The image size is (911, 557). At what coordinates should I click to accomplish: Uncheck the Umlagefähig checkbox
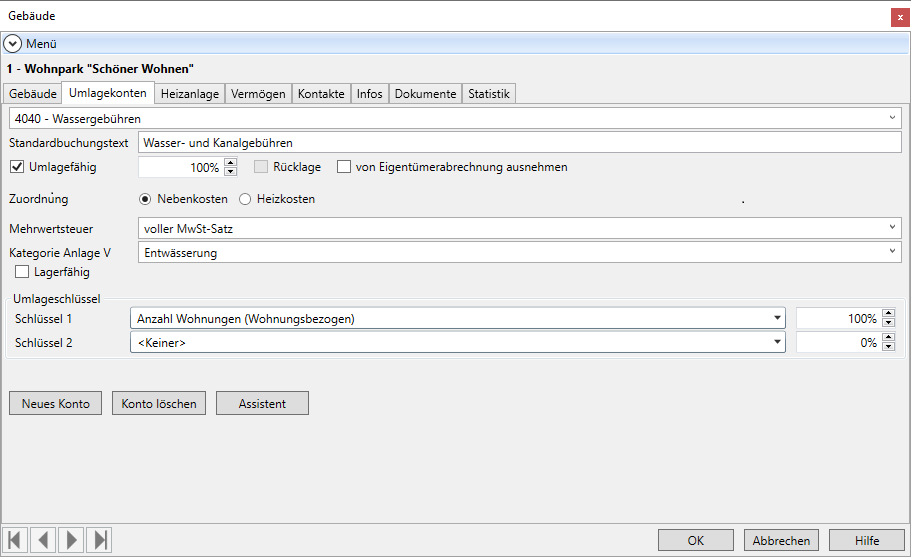pyautogui.click(x=17, y=167)
